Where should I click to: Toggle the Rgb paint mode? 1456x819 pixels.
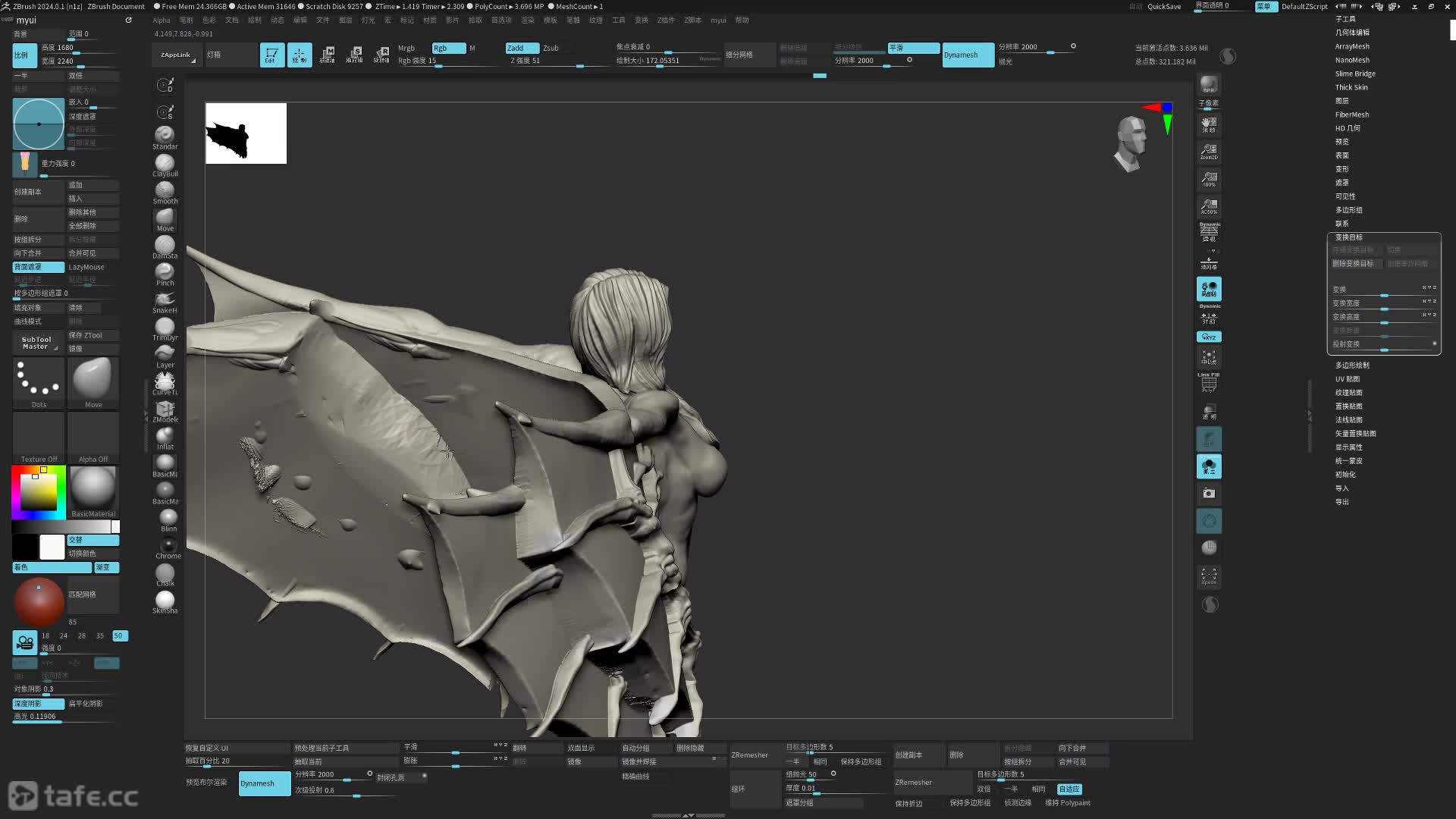pyautogui.click(x=448, y=48)
